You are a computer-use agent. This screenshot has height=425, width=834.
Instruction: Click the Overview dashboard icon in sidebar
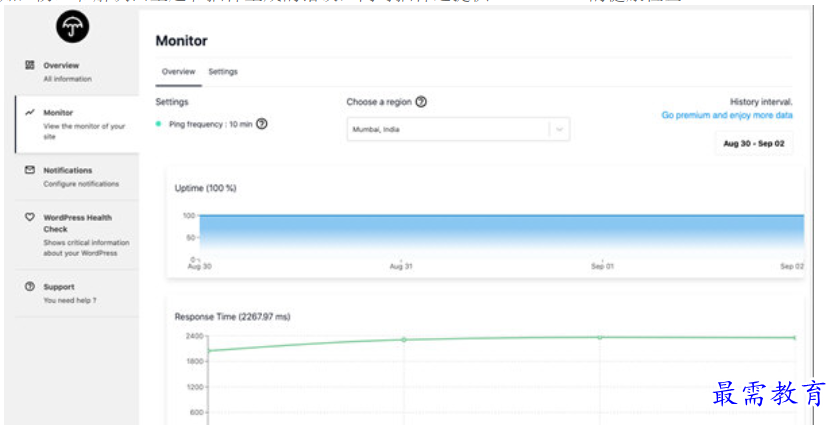point(30,65)
